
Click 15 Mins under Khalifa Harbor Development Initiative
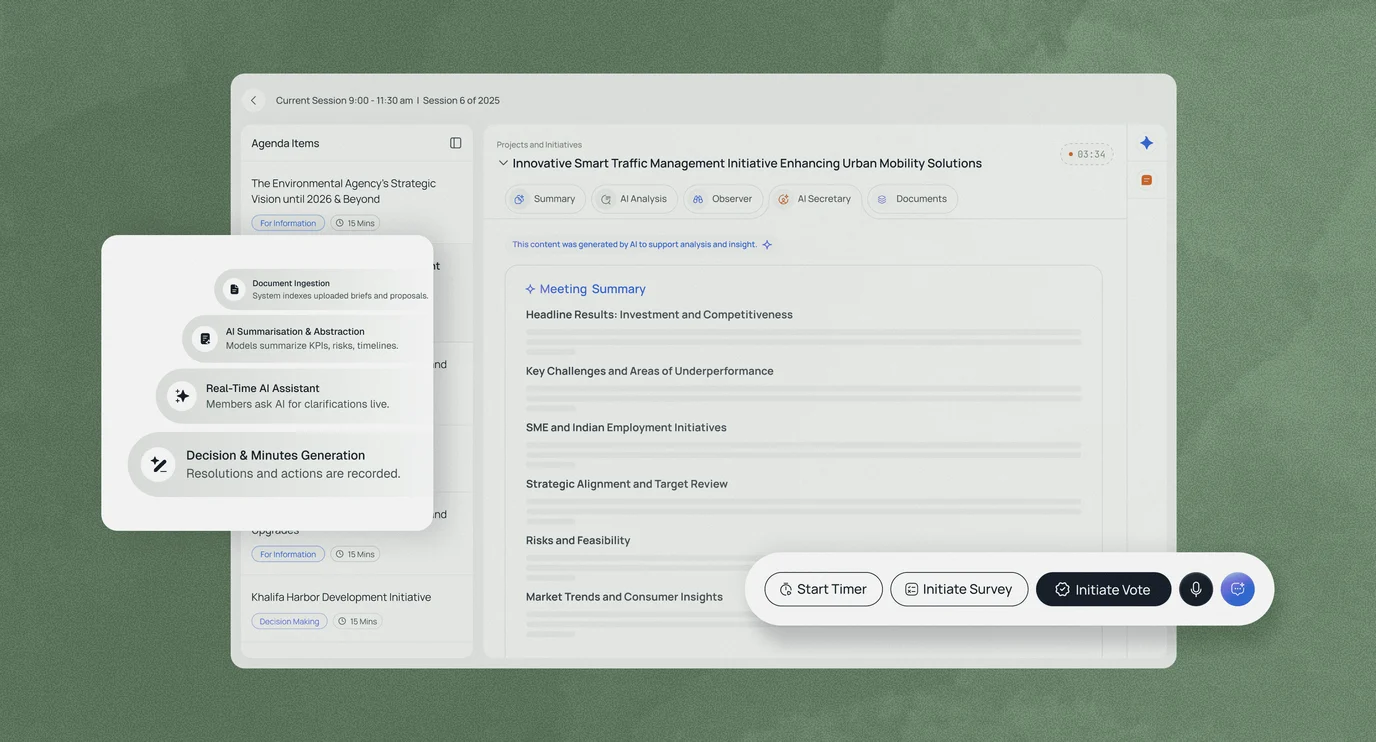357,621
